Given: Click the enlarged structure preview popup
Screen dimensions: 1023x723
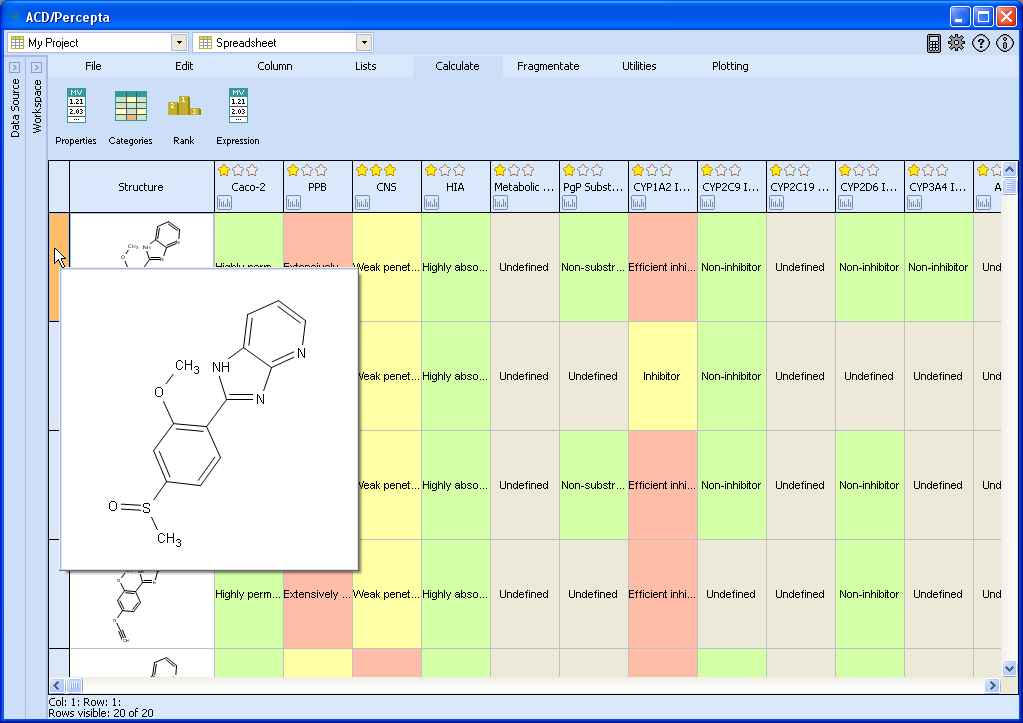Looking at the screenshot, I should click(x=209, y=419).
